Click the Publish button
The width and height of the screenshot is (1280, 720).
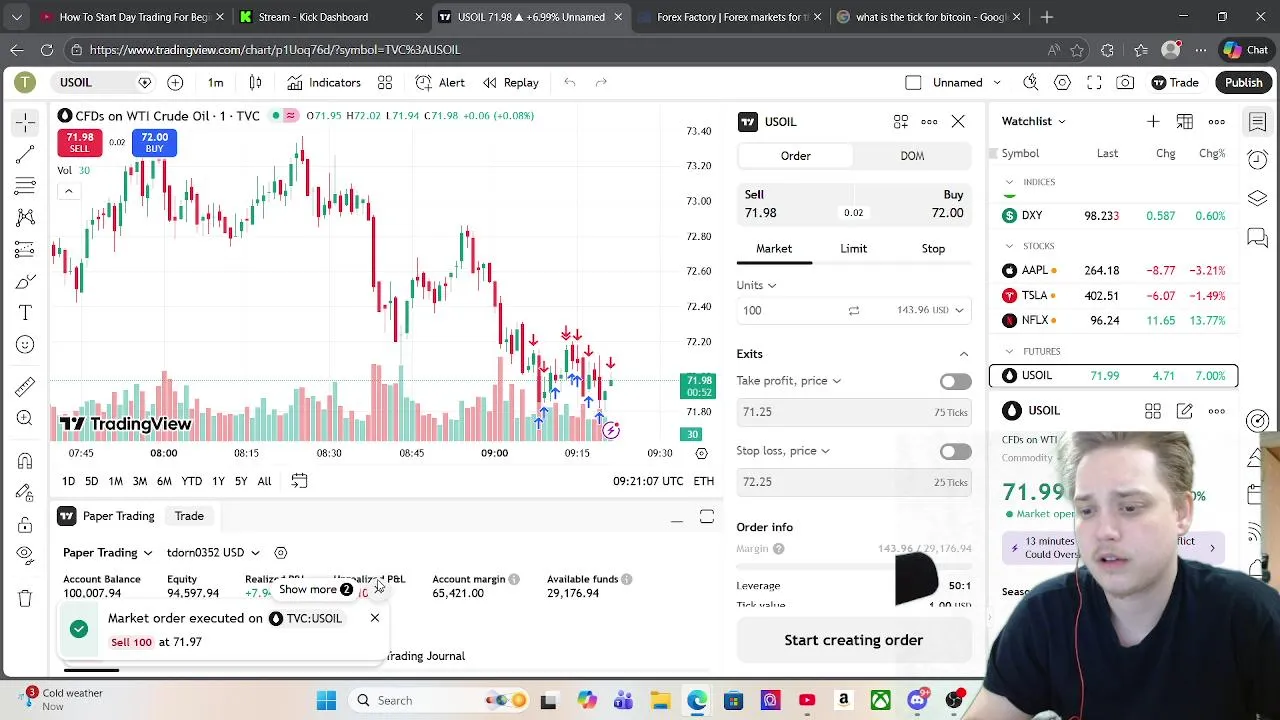[x=1244, y=83]
